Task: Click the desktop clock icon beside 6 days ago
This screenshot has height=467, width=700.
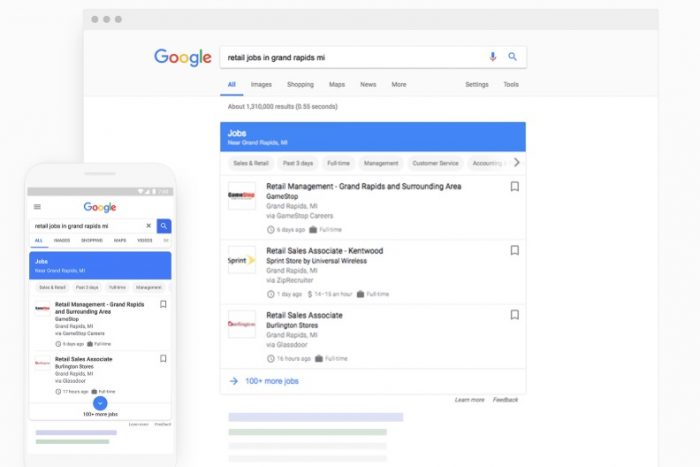Action: click(271, 229)
